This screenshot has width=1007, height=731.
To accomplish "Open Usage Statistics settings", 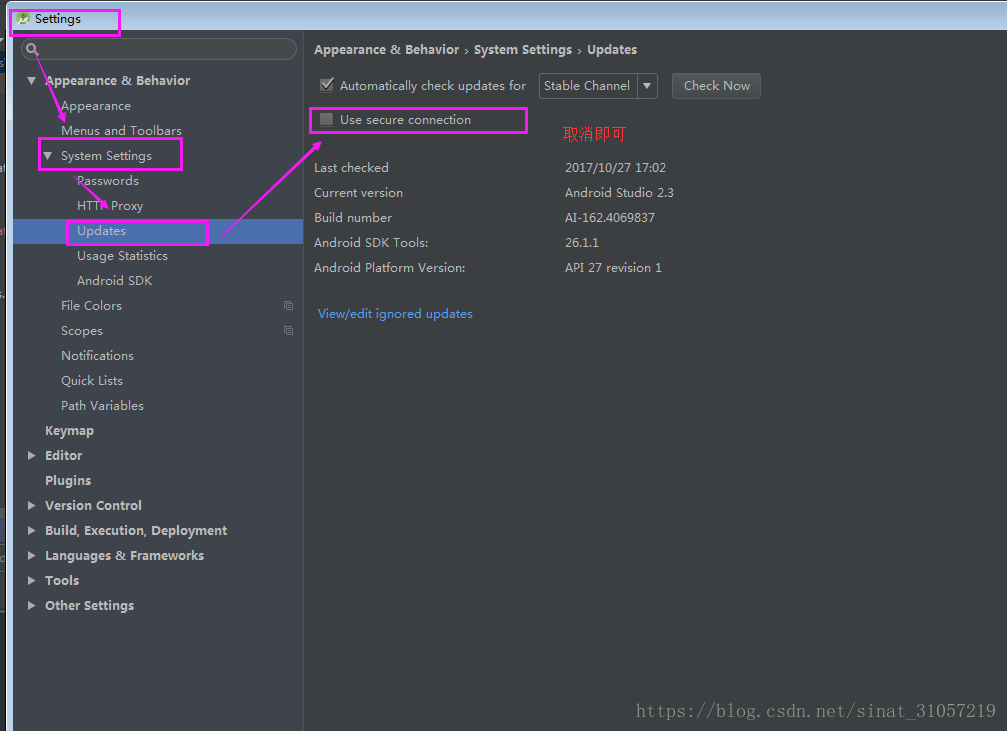I will pos(122,256).
